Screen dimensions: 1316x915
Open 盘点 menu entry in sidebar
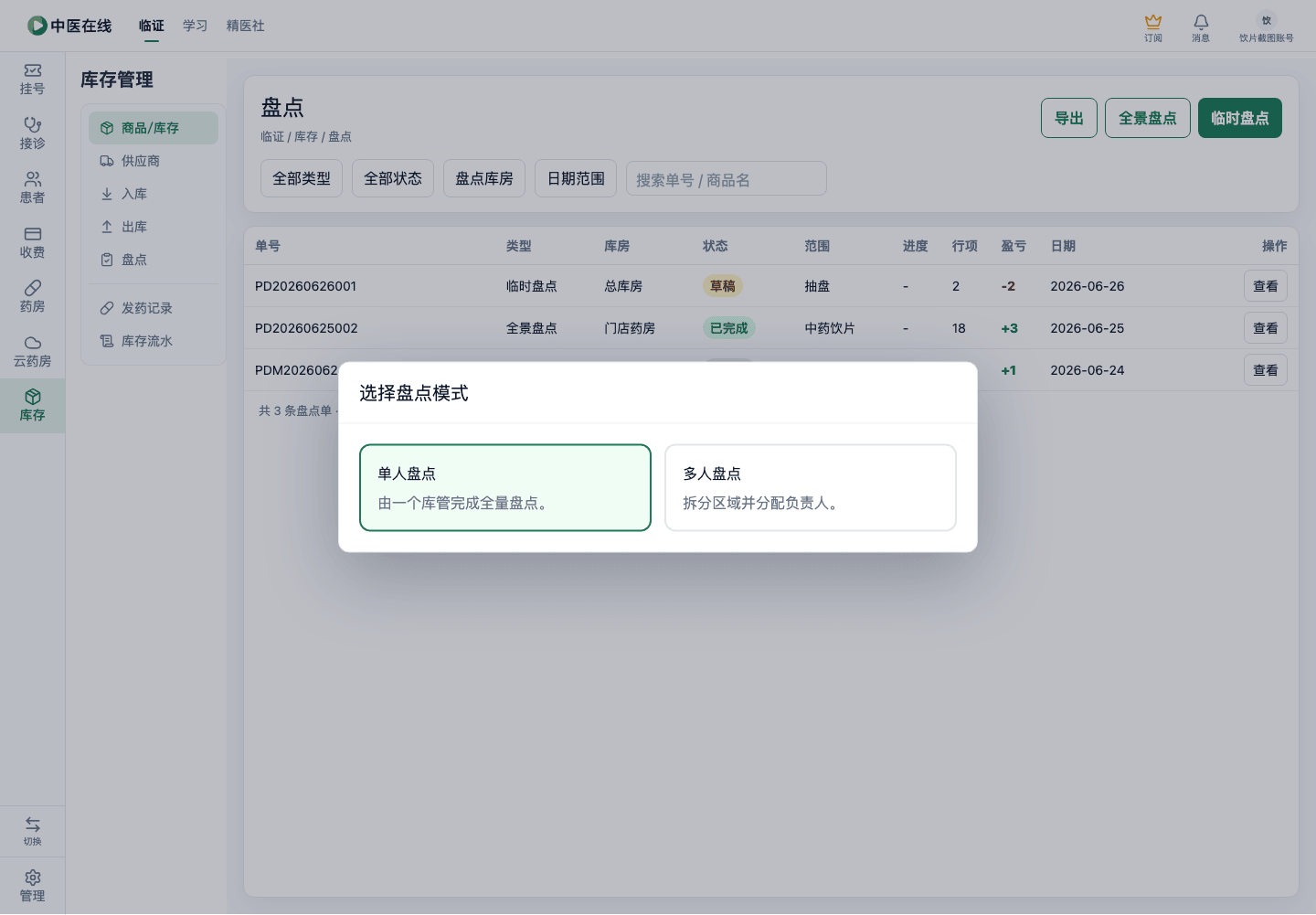coord(154,260)
